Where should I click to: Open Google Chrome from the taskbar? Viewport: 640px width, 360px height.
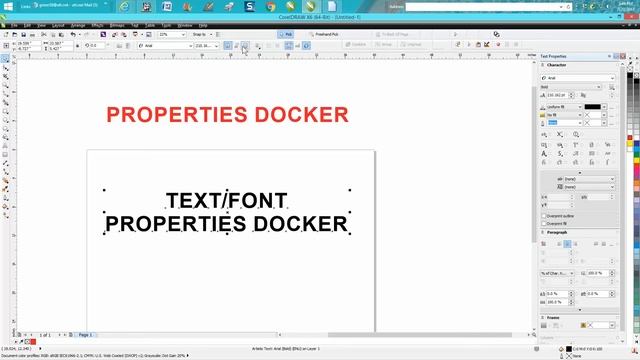tap(270, 6)
